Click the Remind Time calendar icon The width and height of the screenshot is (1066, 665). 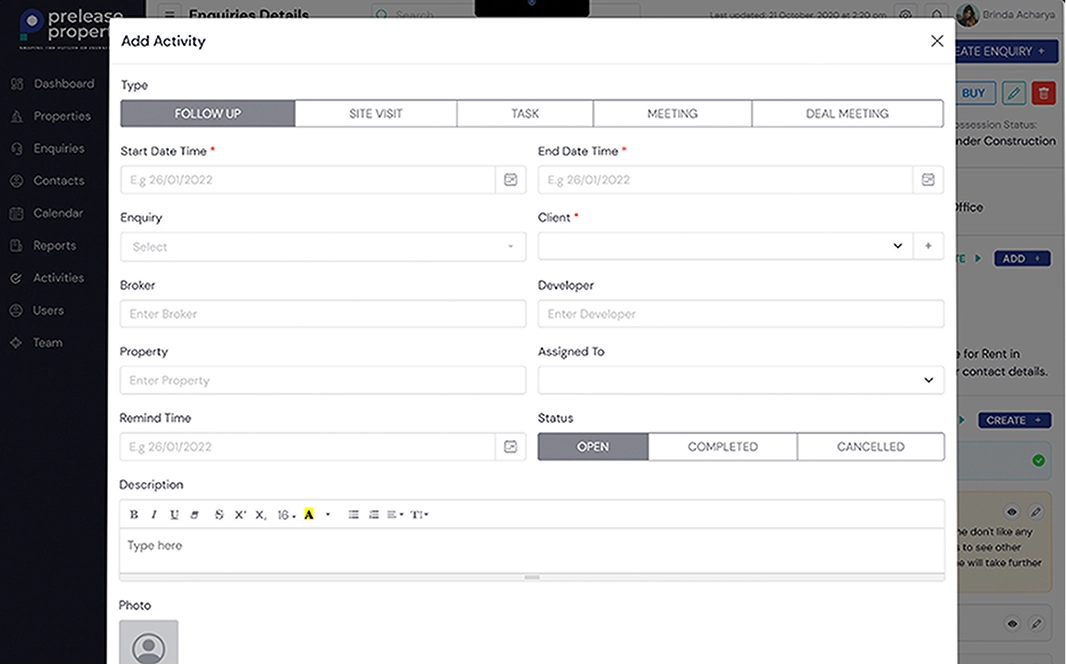510,447
